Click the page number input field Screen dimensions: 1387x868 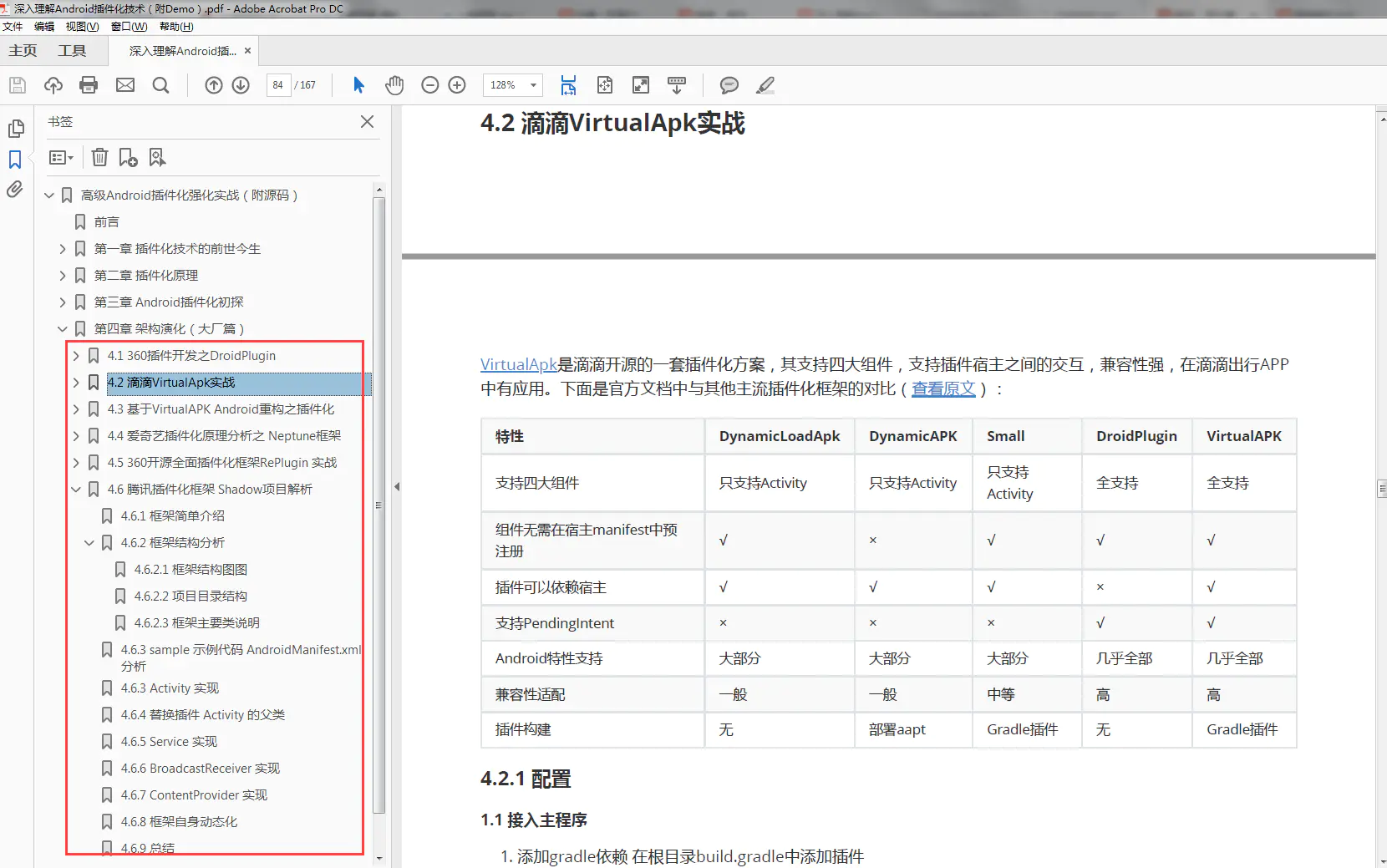click(x=278, y=85)
